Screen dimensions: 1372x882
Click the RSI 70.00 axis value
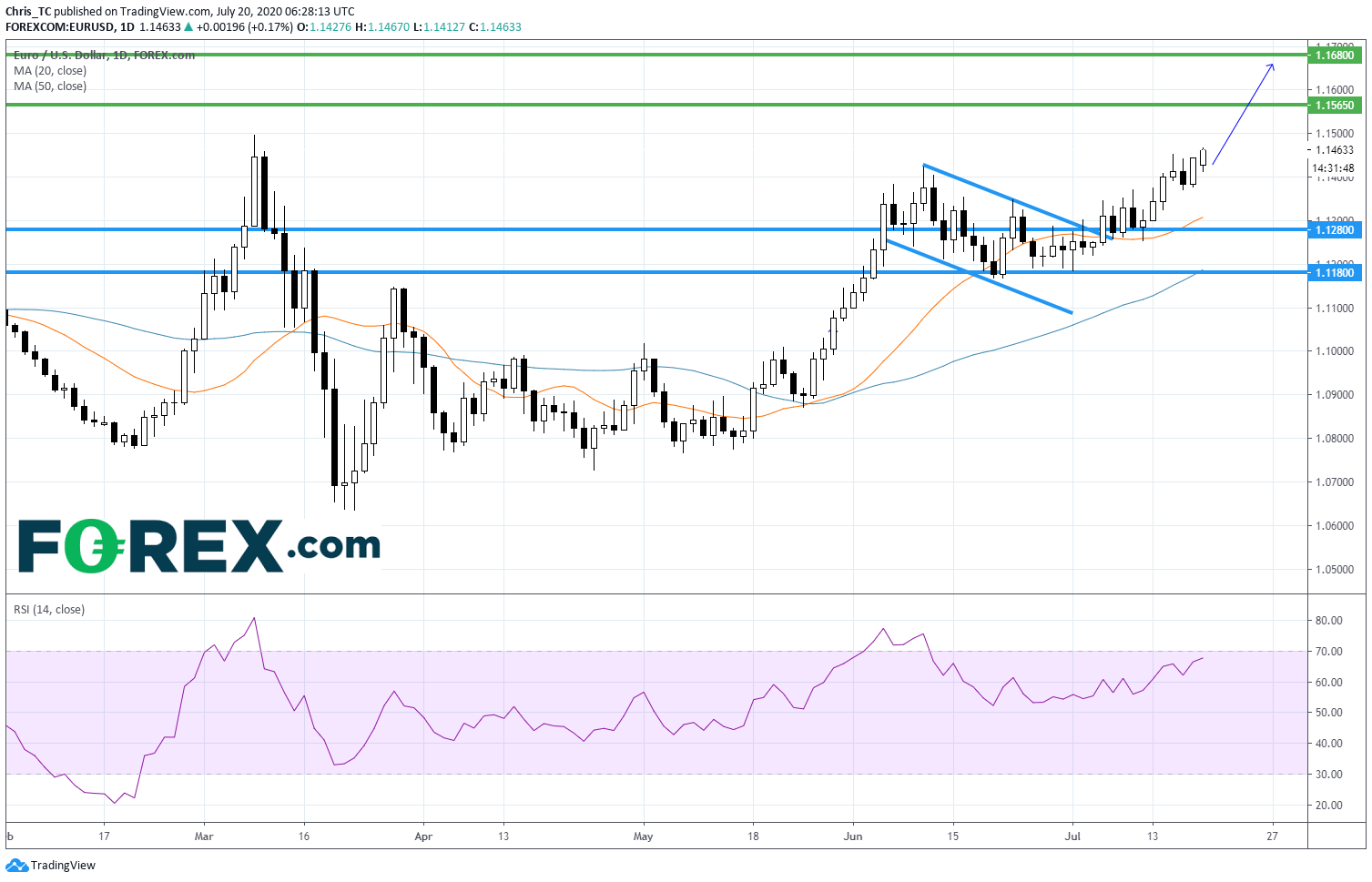click(1329, 652)
